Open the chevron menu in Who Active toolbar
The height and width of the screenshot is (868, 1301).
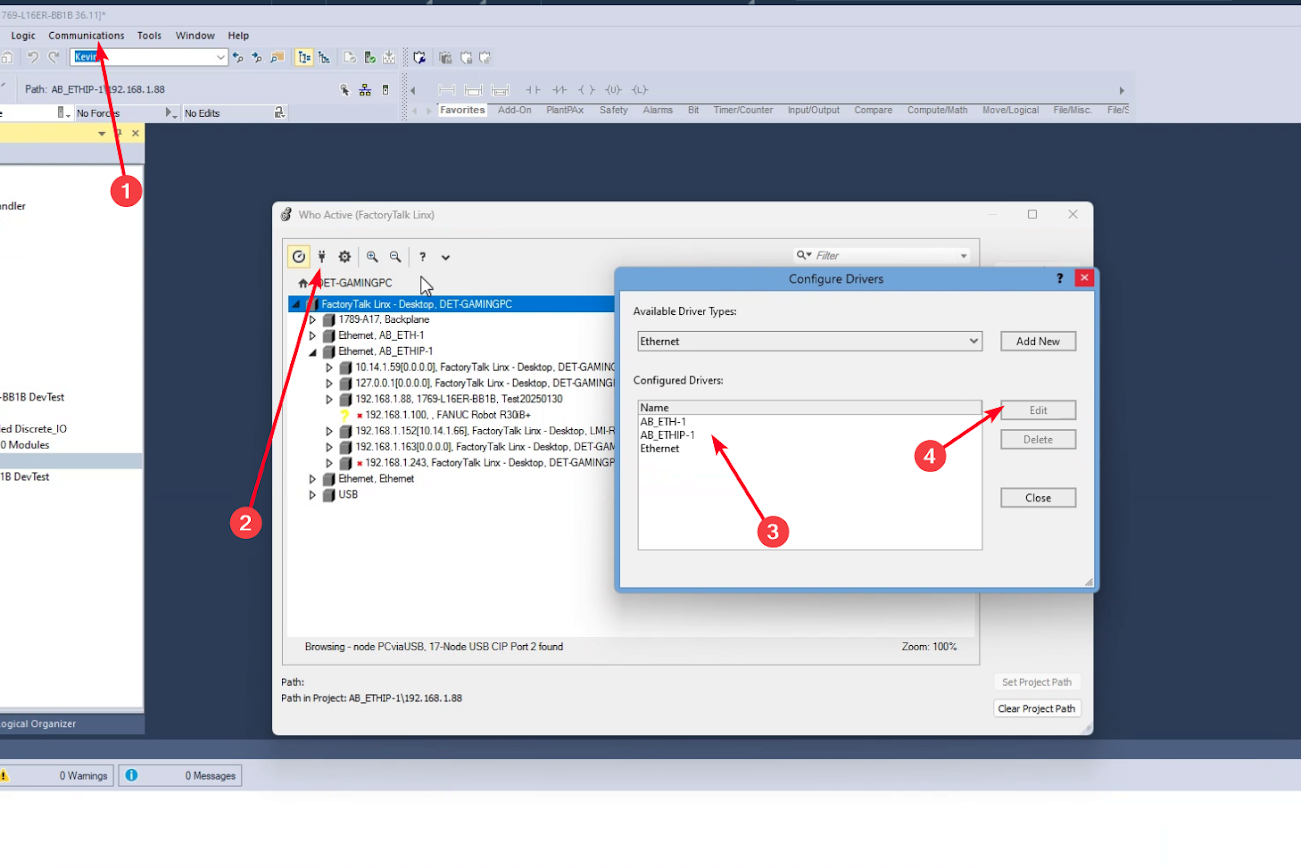coord(446,257)
